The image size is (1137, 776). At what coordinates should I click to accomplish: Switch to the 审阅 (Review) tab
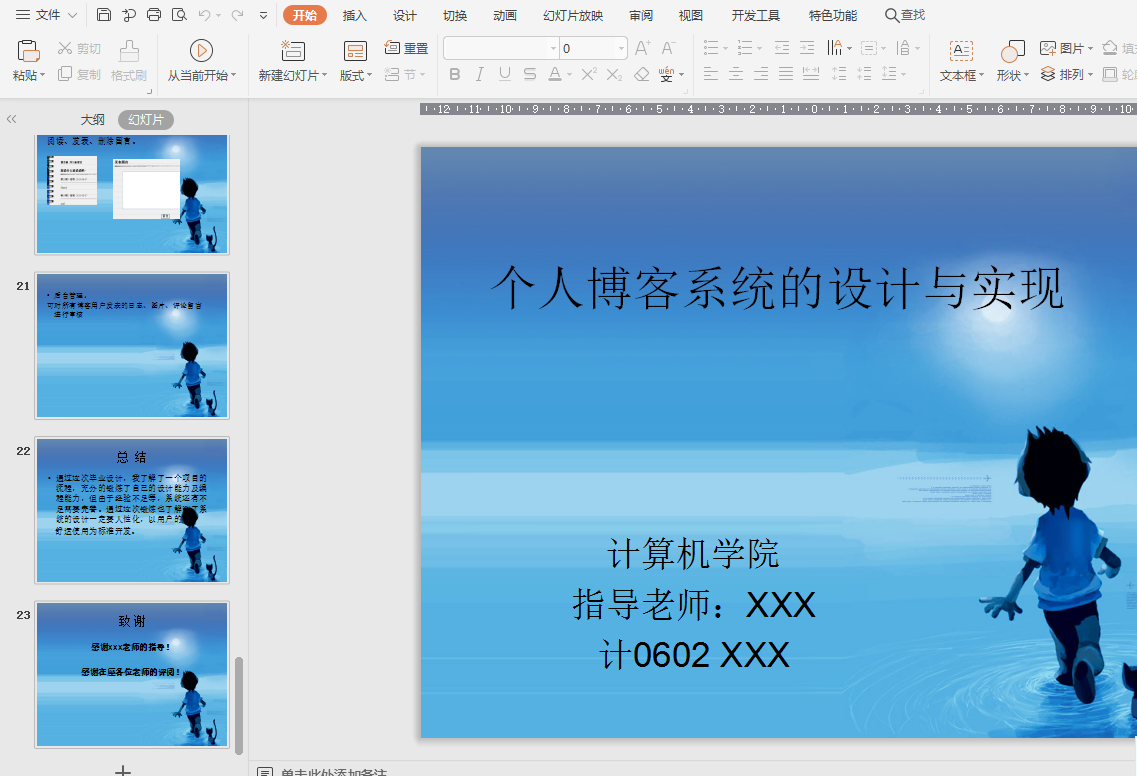[x=641, y=15]
